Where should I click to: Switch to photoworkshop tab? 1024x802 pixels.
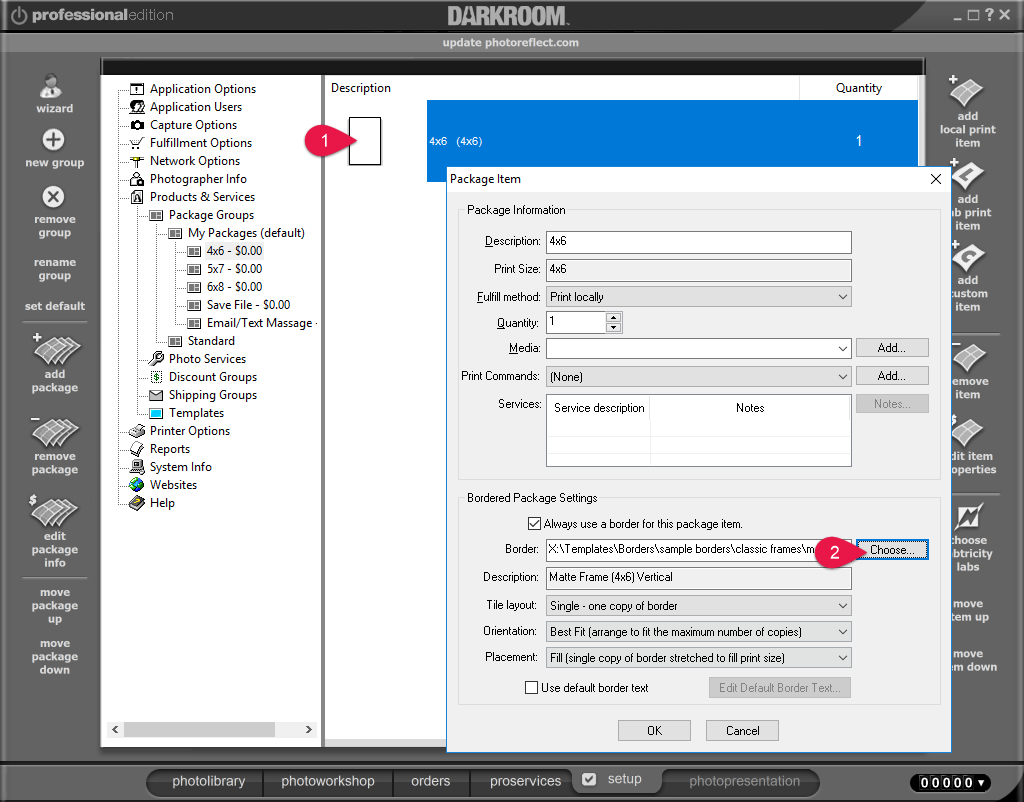pos(328,781)
